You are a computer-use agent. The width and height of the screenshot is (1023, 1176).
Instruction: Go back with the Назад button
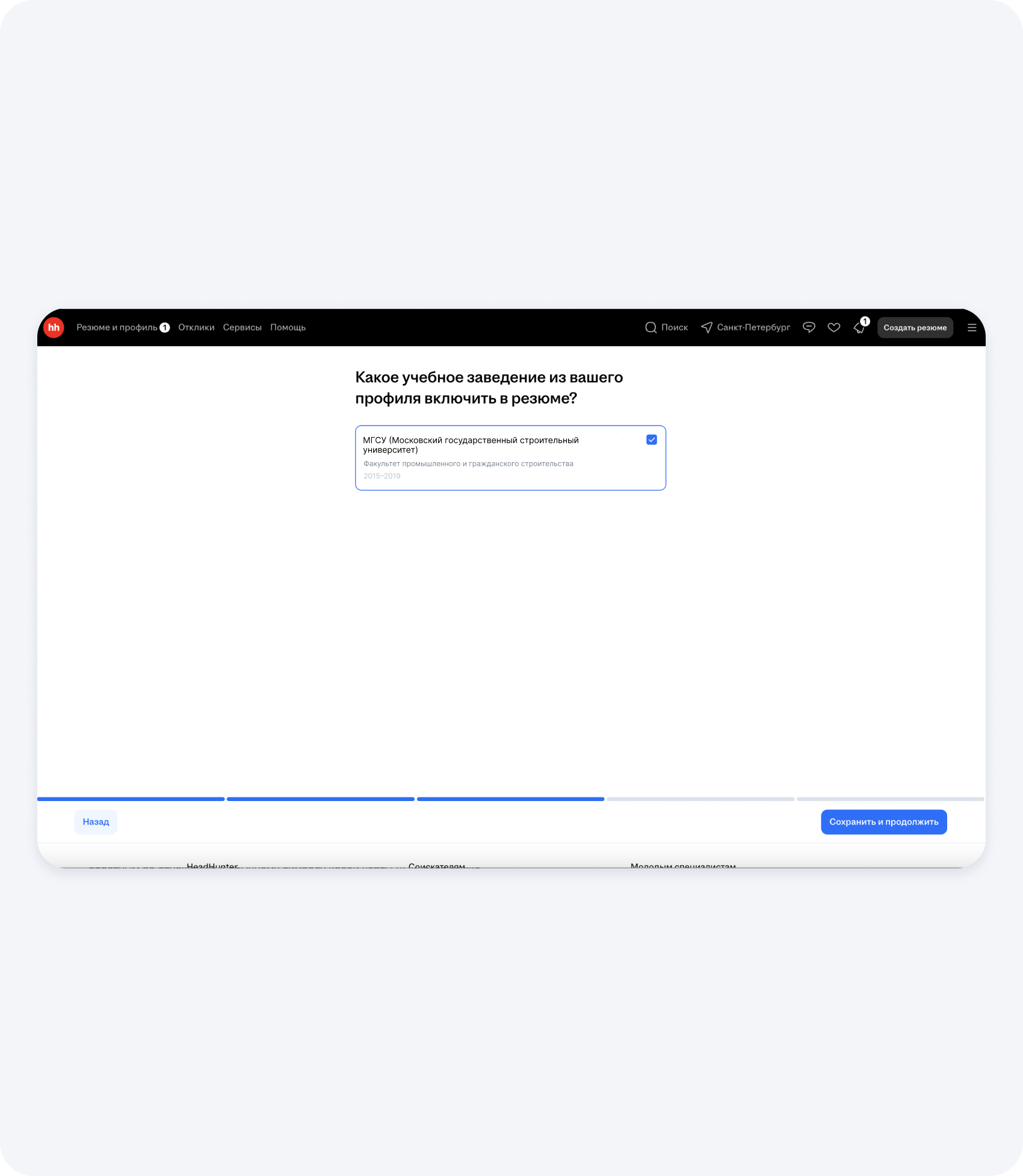pyautogui.click(x=96, y=822)
